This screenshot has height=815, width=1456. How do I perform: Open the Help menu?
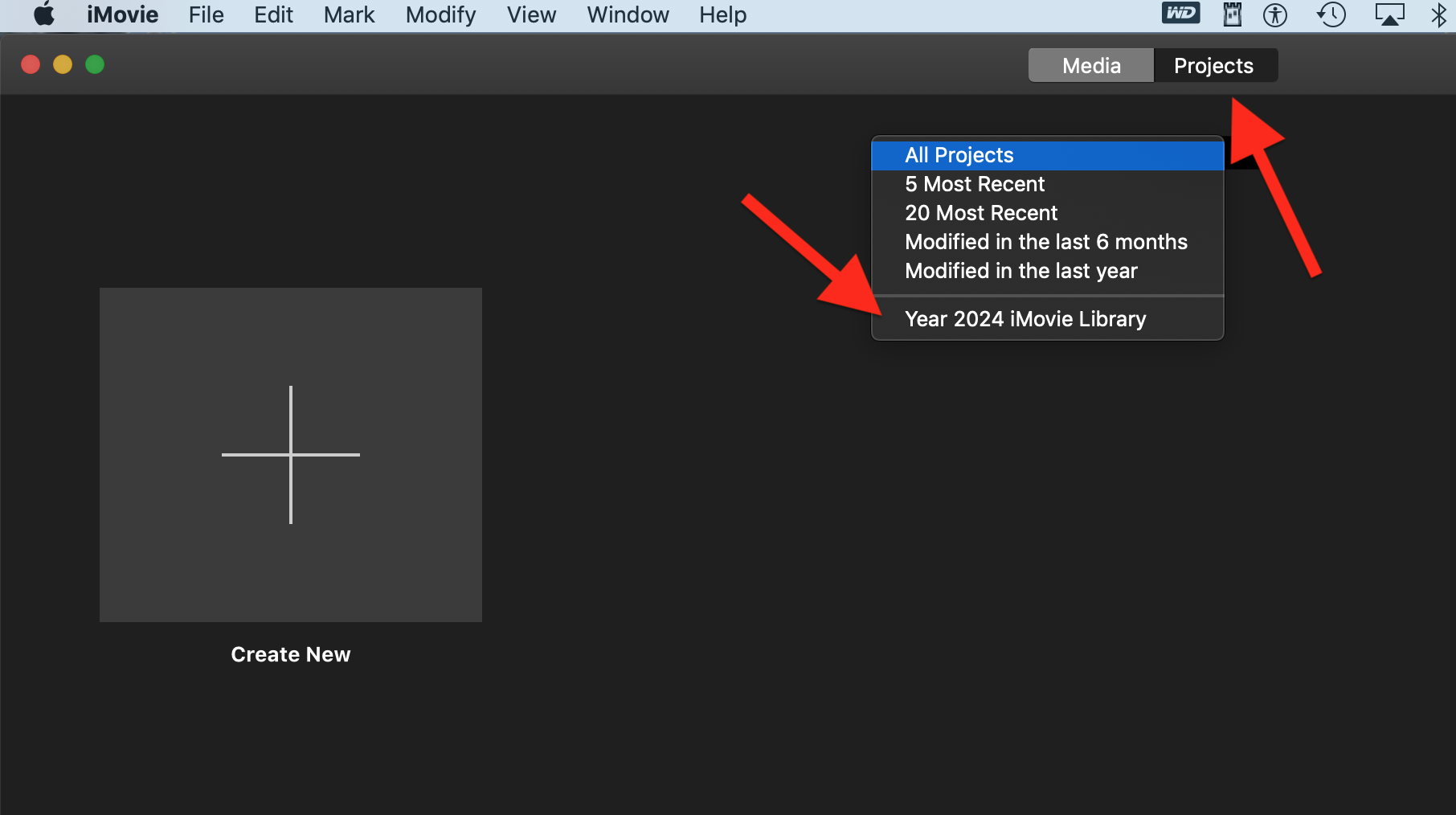click(723, 14)
